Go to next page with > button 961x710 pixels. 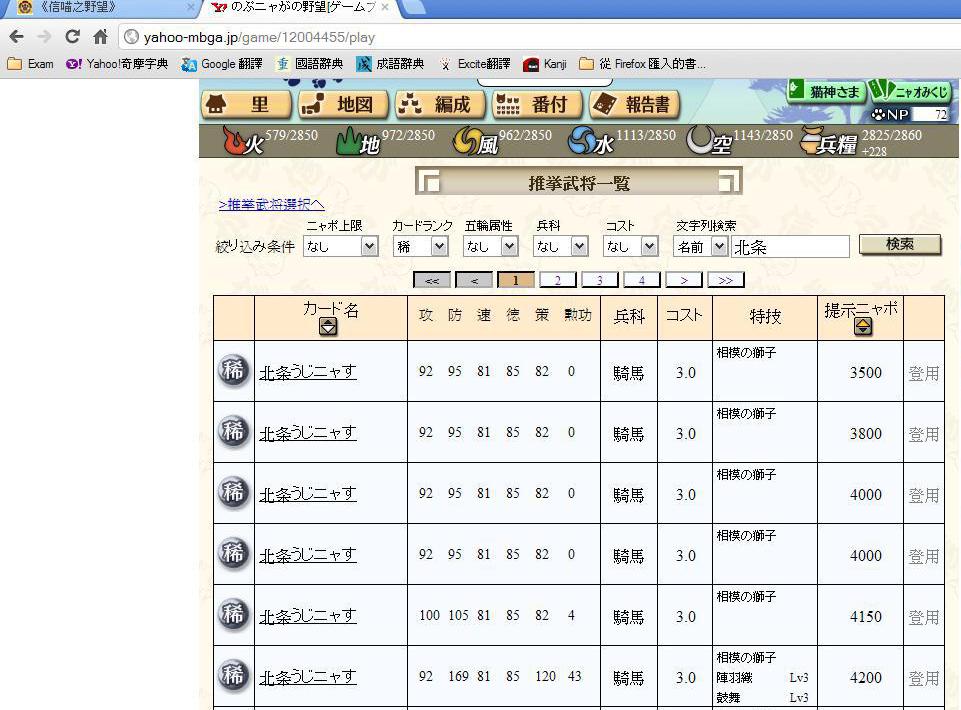tap(684, 280)
